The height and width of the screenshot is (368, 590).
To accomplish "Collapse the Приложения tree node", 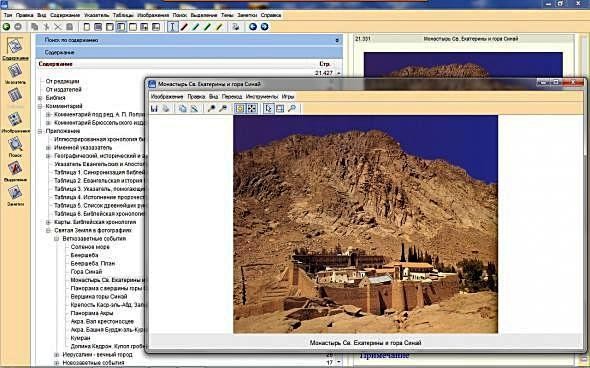I will 40,131.
